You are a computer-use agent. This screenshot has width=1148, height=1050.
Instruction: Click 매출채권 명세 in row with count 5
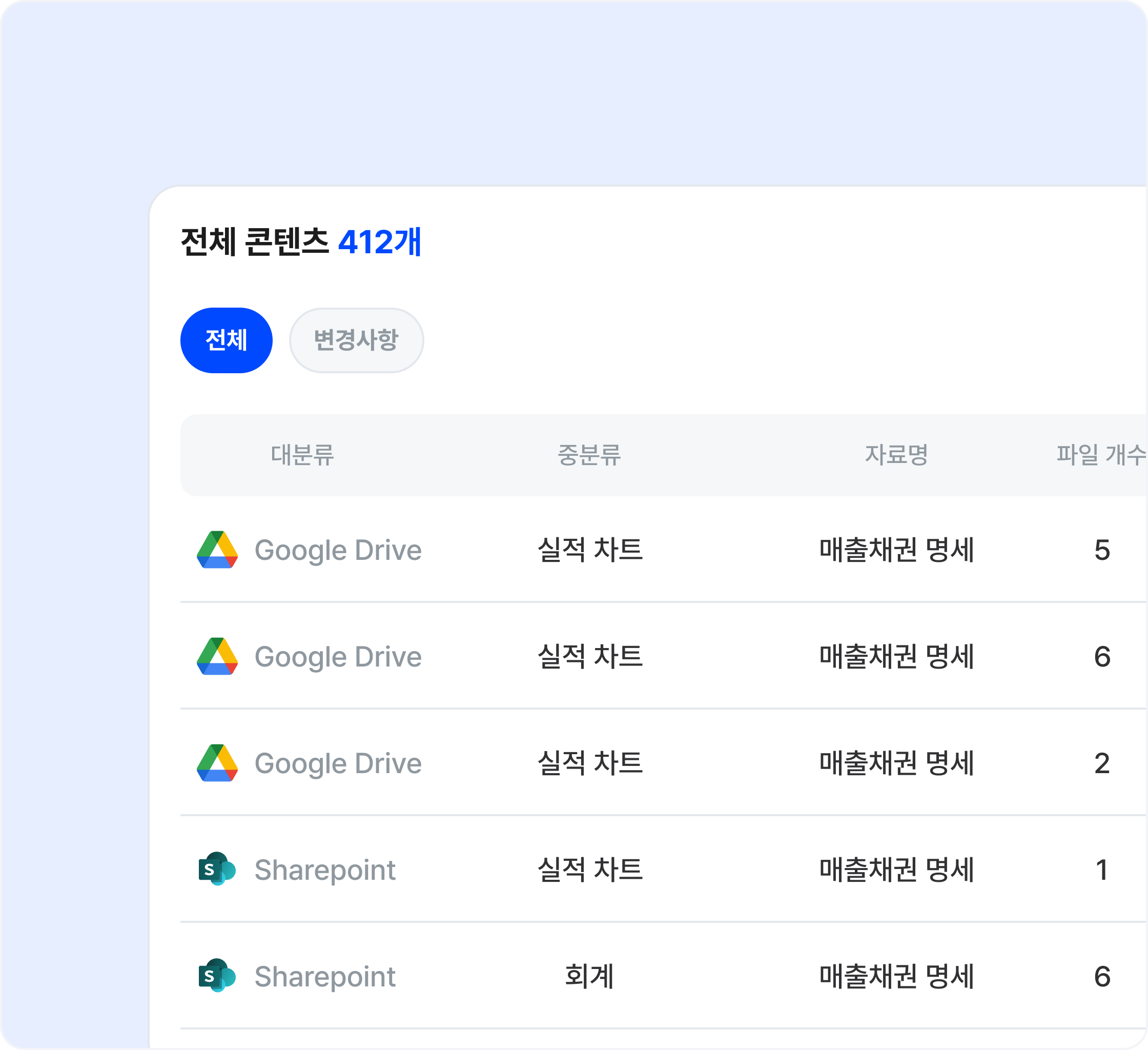[897, 550]
